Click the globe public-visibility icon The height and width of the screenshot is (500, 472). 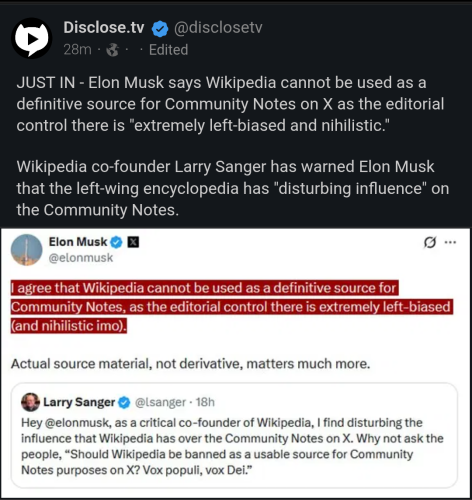click(112, 50)
